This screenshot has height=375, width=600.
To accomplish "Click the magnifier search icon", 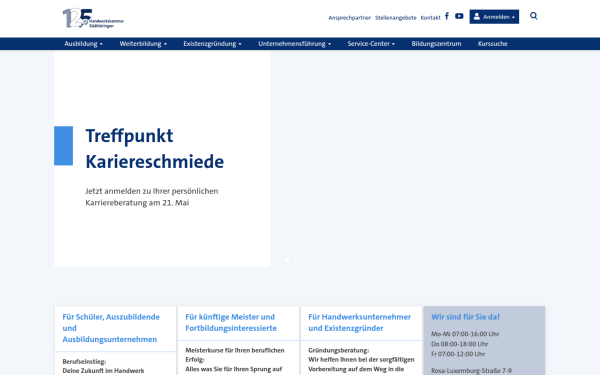I will (x=533, y=16).
